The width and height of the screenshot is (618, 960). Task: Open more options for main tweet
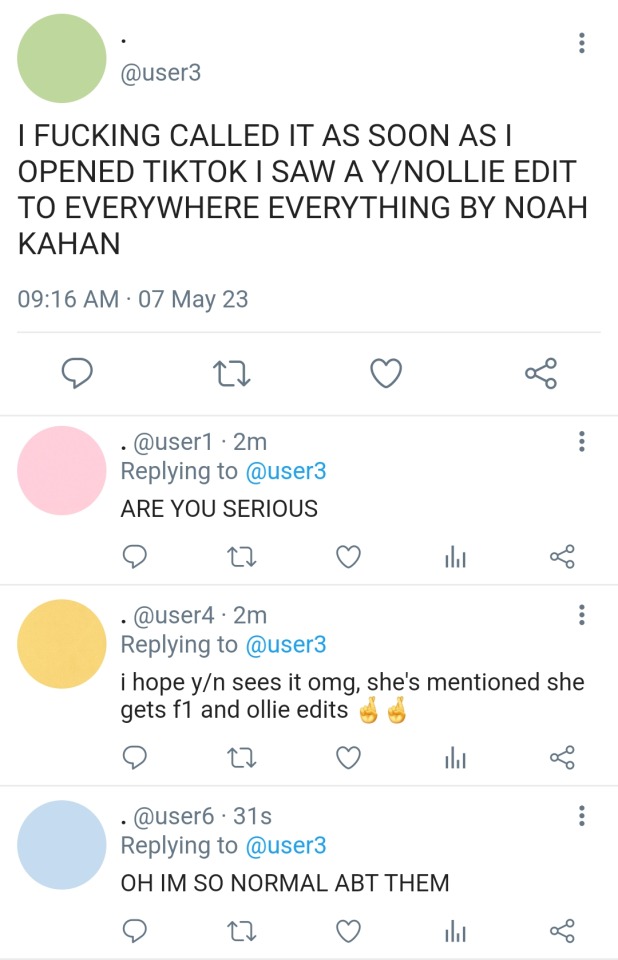582,43
